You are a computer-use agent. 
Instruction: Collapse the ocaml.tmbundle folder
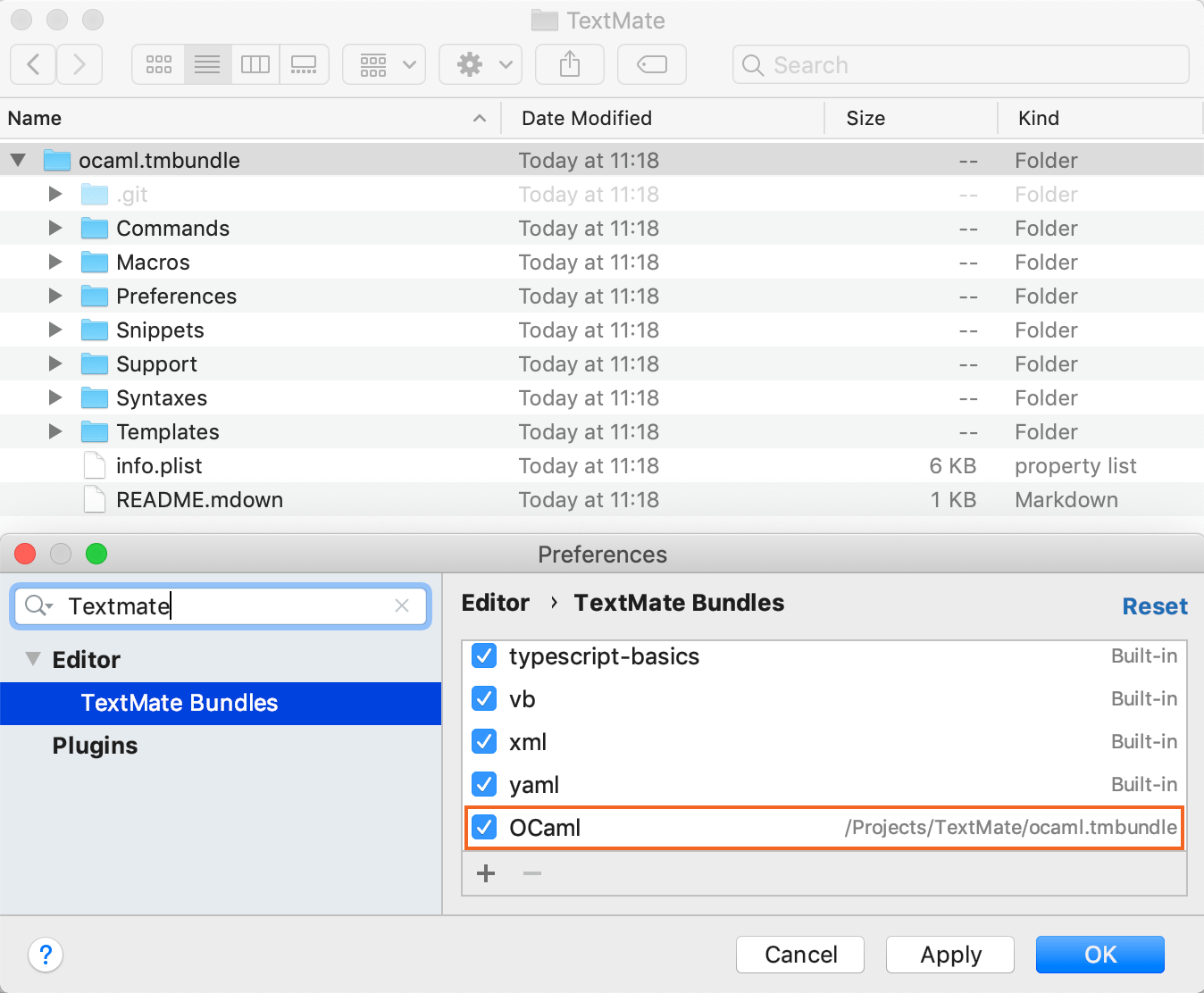18,160
